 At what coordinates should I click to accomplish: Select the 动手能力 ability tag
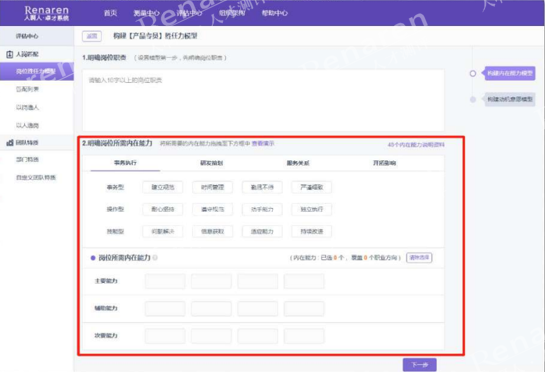[x=262, y=209]
